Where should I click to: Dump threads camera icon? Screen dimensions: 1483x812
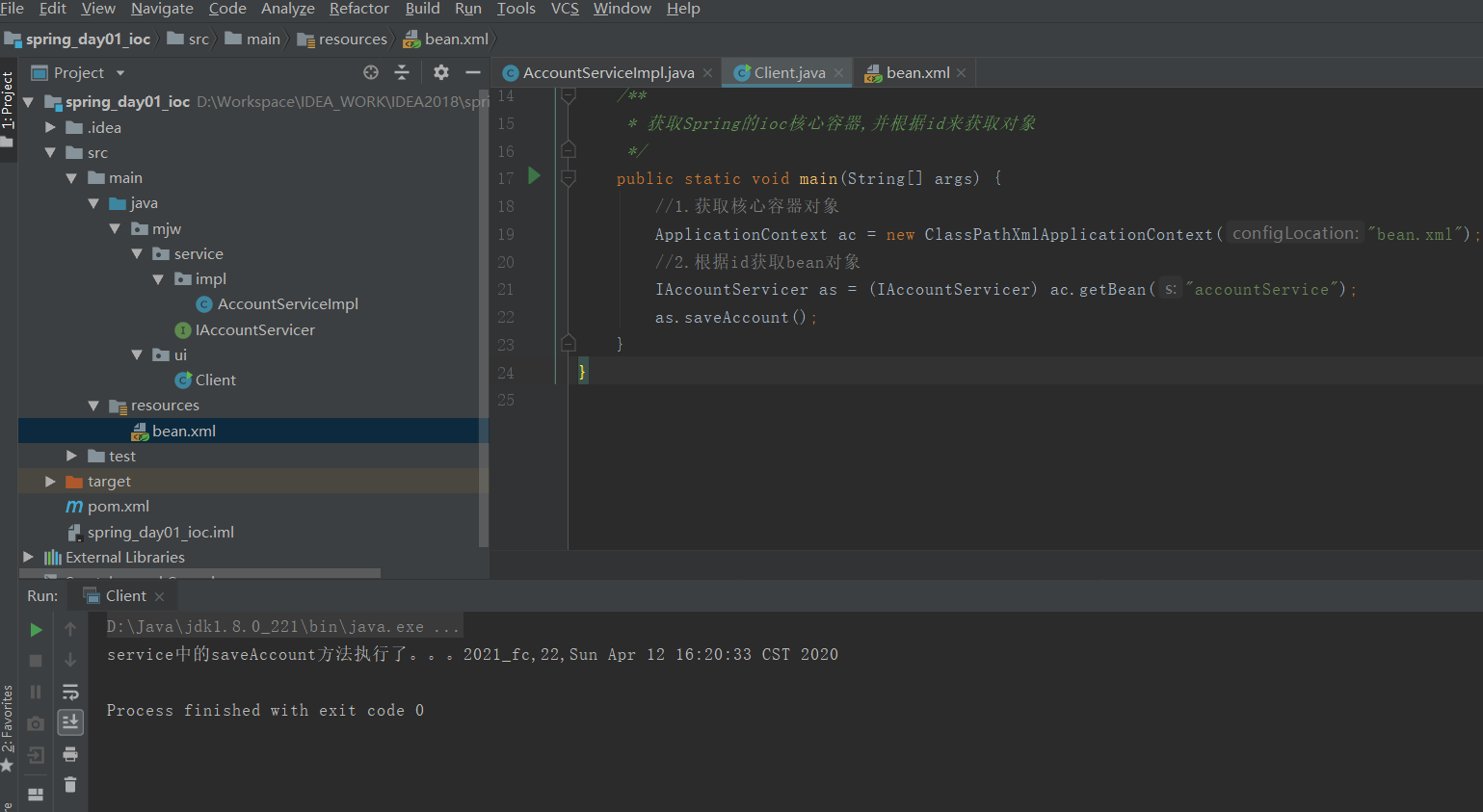click(x=36, y=723)
